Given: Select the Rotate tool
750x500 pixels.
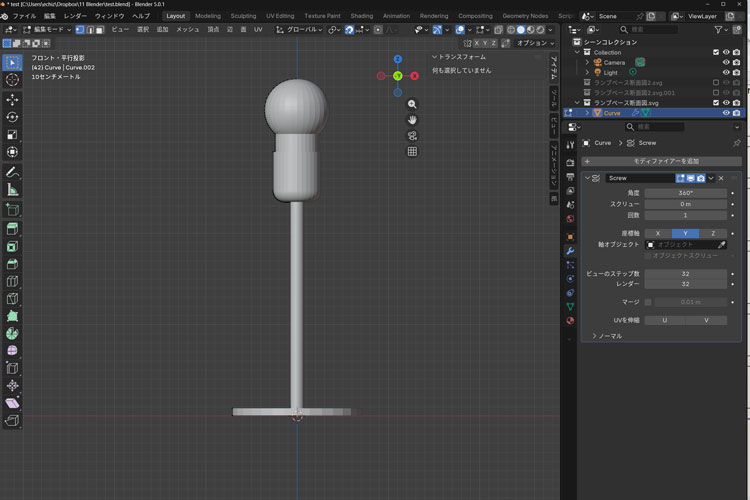Looking at the screenshot, I should (x=12, y=117).
